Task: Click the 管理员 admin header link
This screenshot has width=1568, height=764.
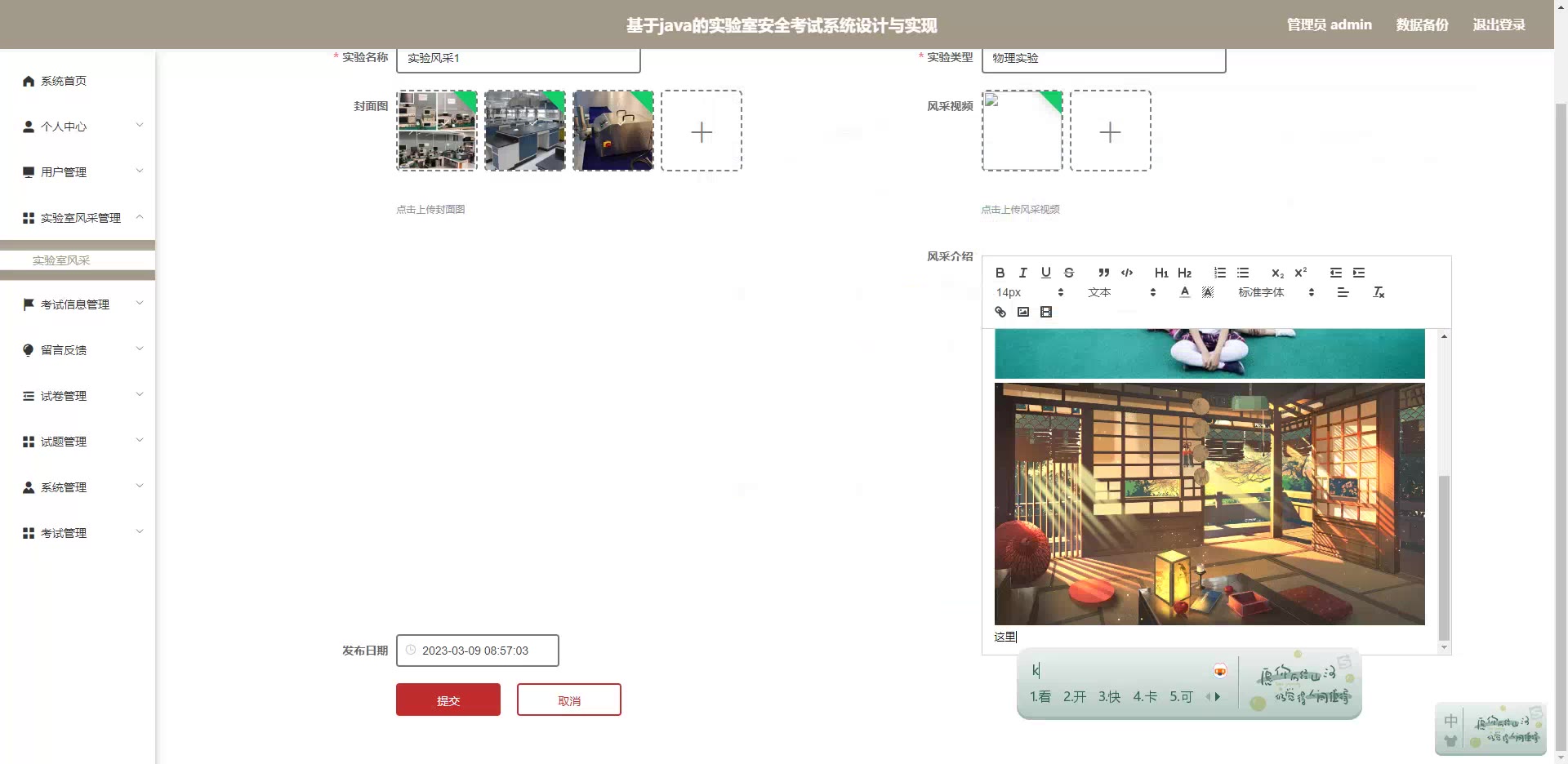Action: (1330, 24)
